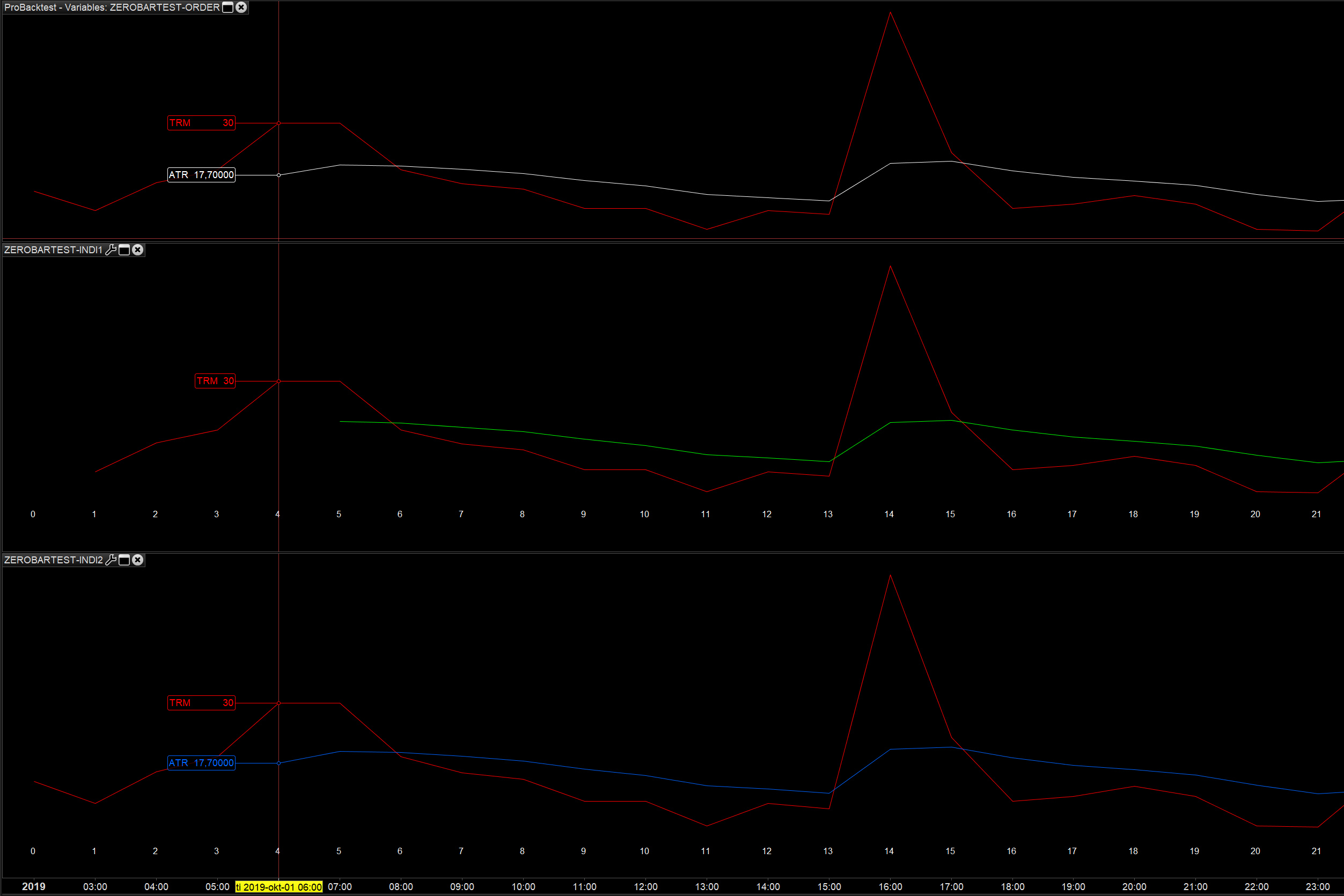Click the TRM 30 label in top panel
This screenshot has height=896, width=1344.
[x=201, y=123]
